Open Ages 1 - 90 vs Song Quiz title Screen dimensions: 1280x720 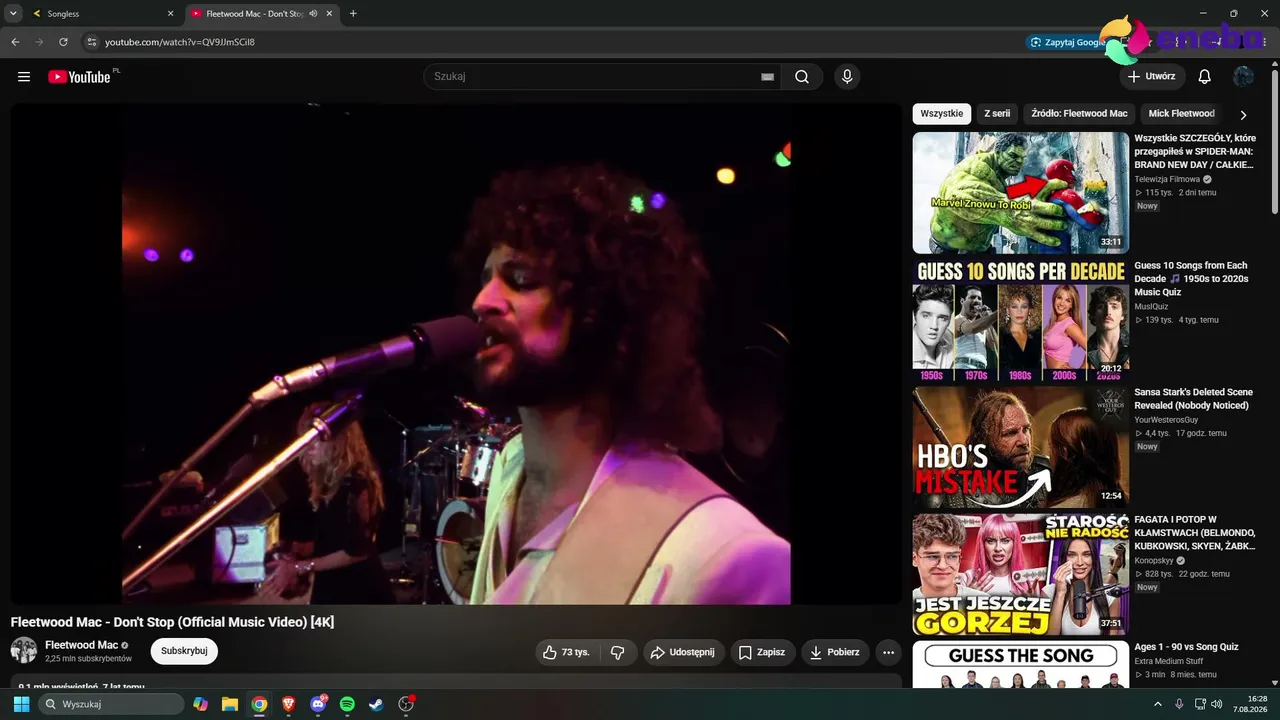click(1187, 647)
